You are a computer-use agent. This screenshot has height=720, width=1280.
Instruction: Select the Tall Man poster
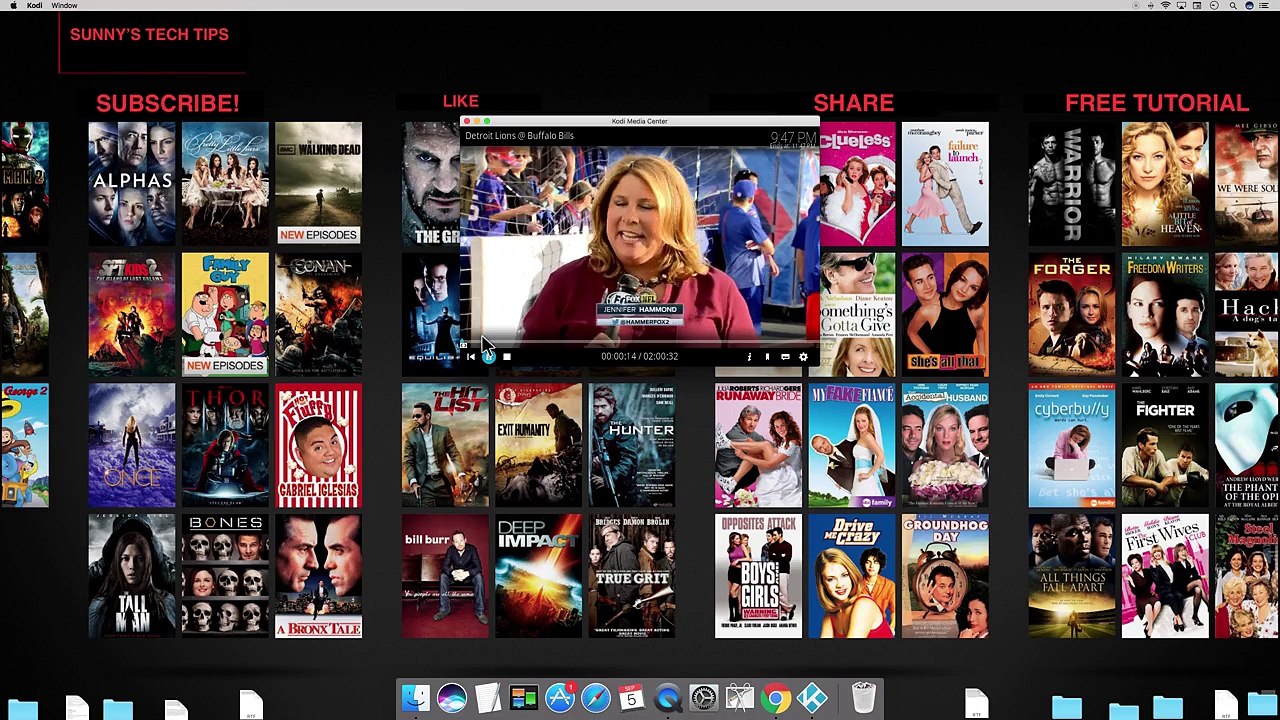(x=132, y=576)
